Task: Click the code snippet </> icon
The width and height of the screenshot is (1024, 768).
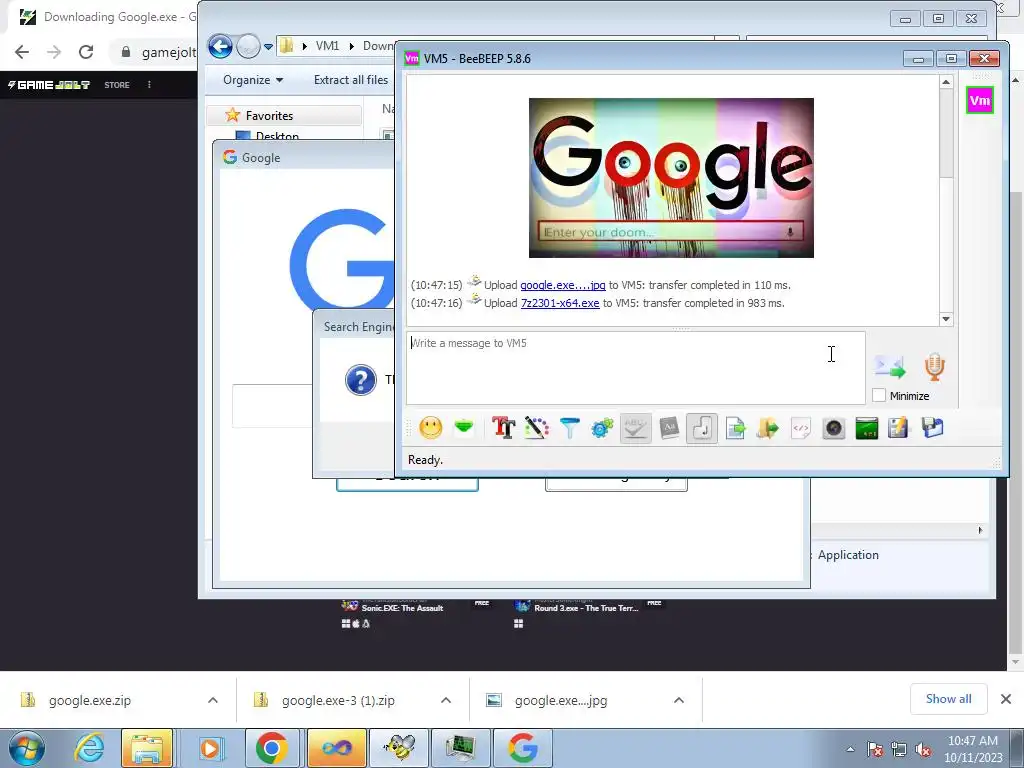Action: click(801, 428)
